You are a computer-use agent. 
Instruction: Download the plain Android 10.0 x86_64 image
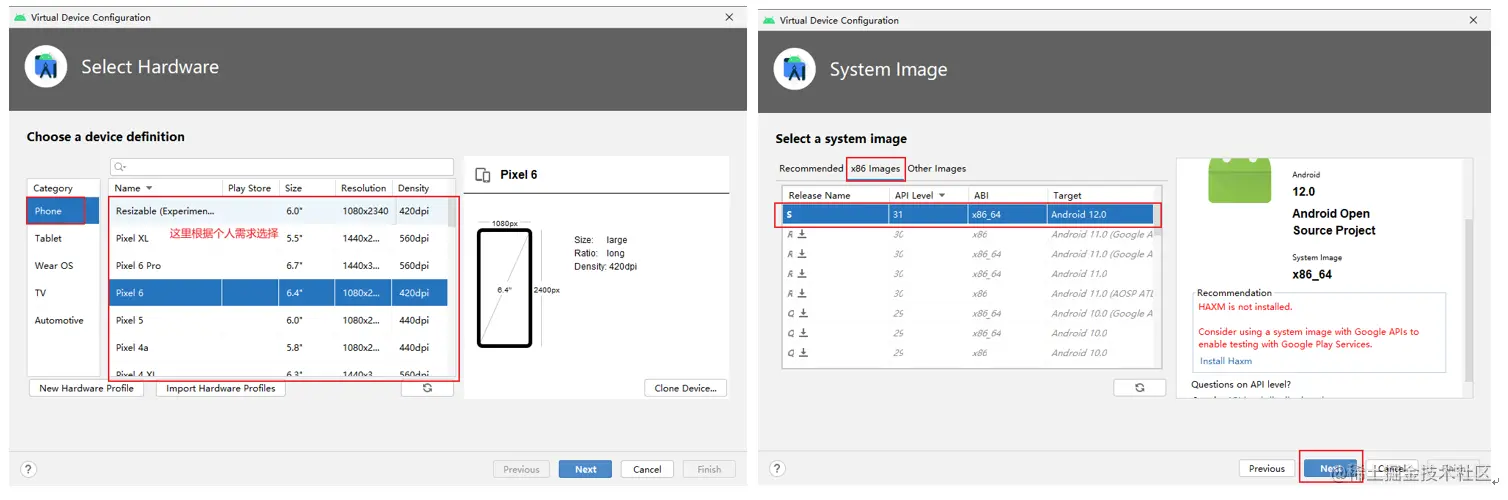coord(802,333)
